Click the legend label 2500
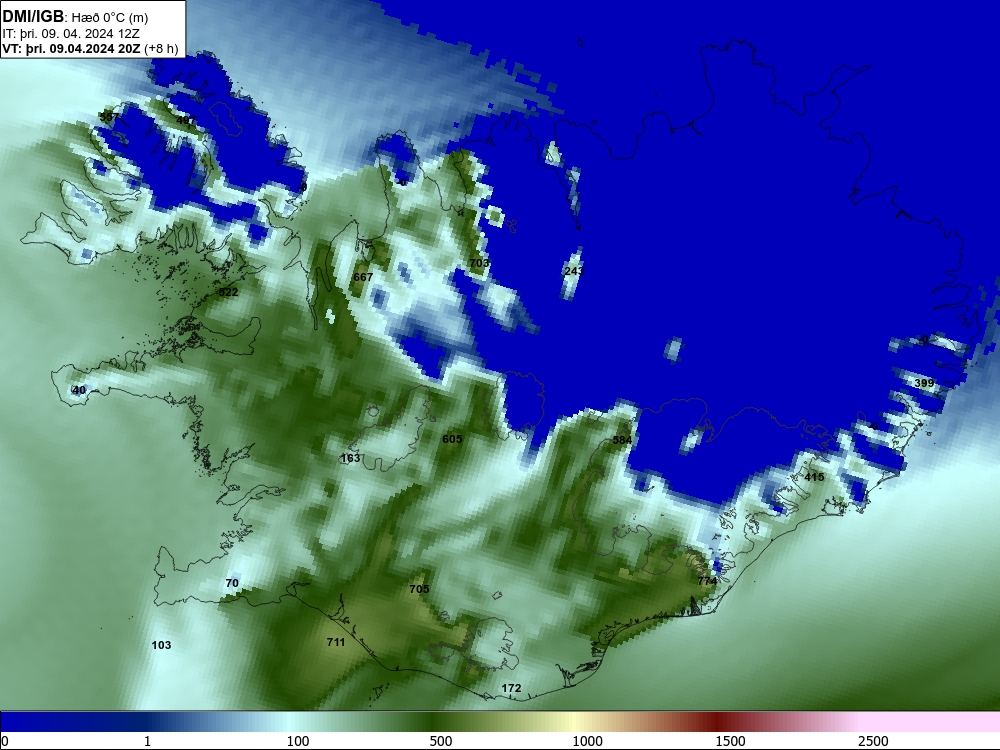 pos(873,741)
